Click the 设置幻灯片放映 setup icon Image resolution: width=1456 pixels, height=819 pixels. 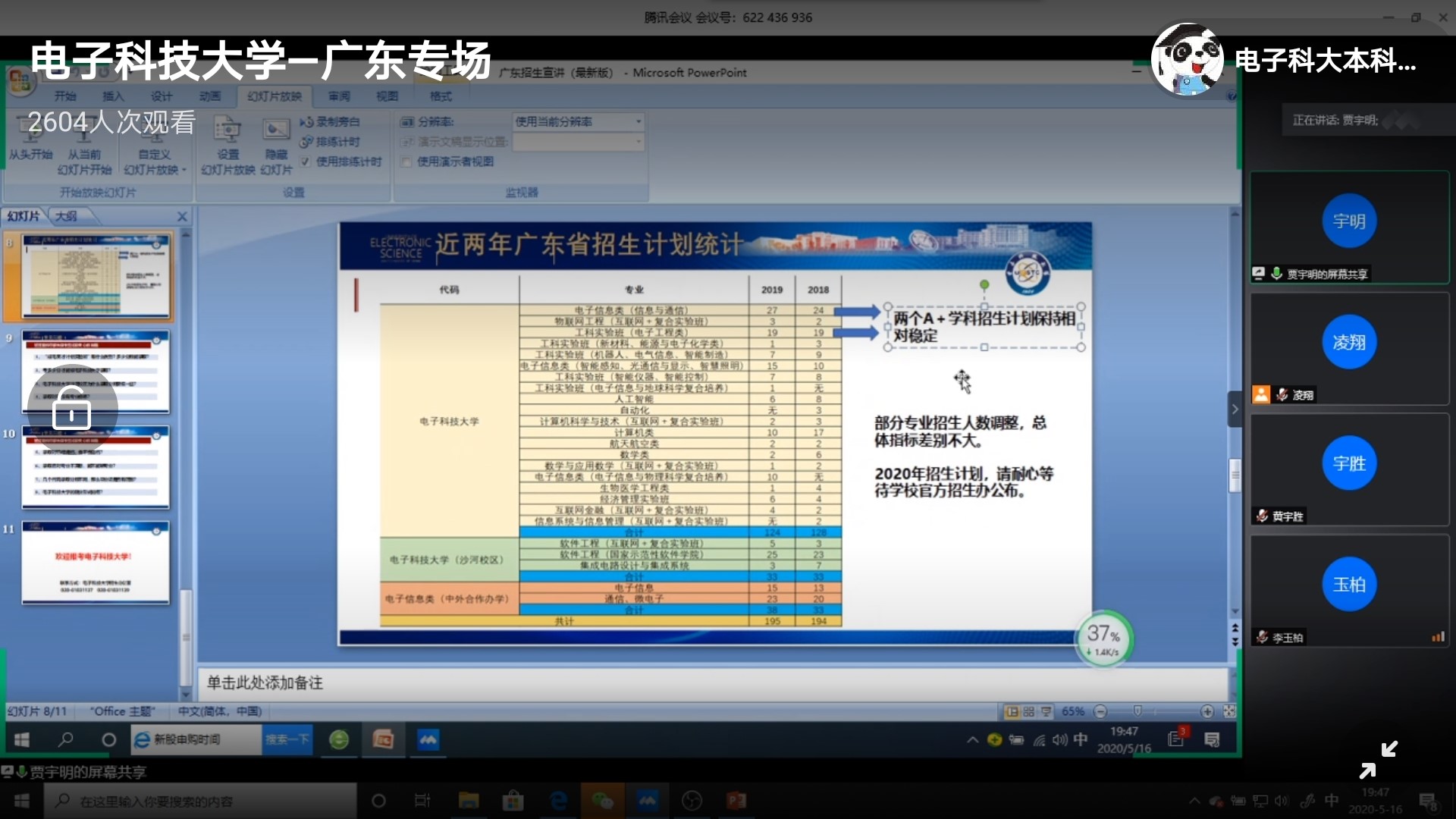[x=227, y=130]
